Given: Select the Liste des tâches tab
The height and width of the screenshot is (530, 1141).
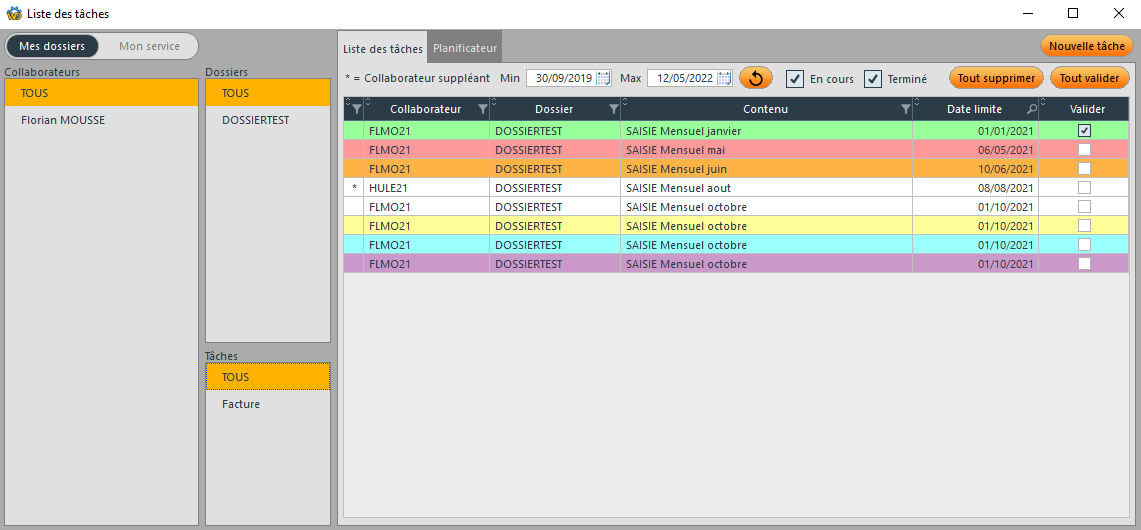Looking at the screenshot, I should [383, 48].
